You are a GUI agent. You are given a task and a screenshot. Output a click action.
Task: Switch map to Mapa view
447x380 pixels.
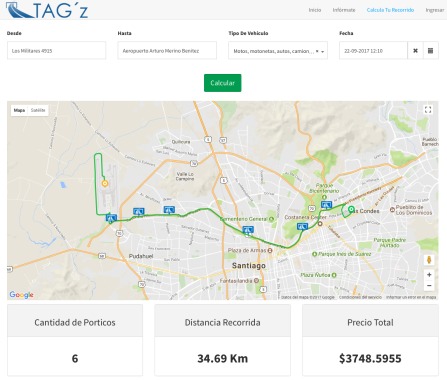click(19, 110)
